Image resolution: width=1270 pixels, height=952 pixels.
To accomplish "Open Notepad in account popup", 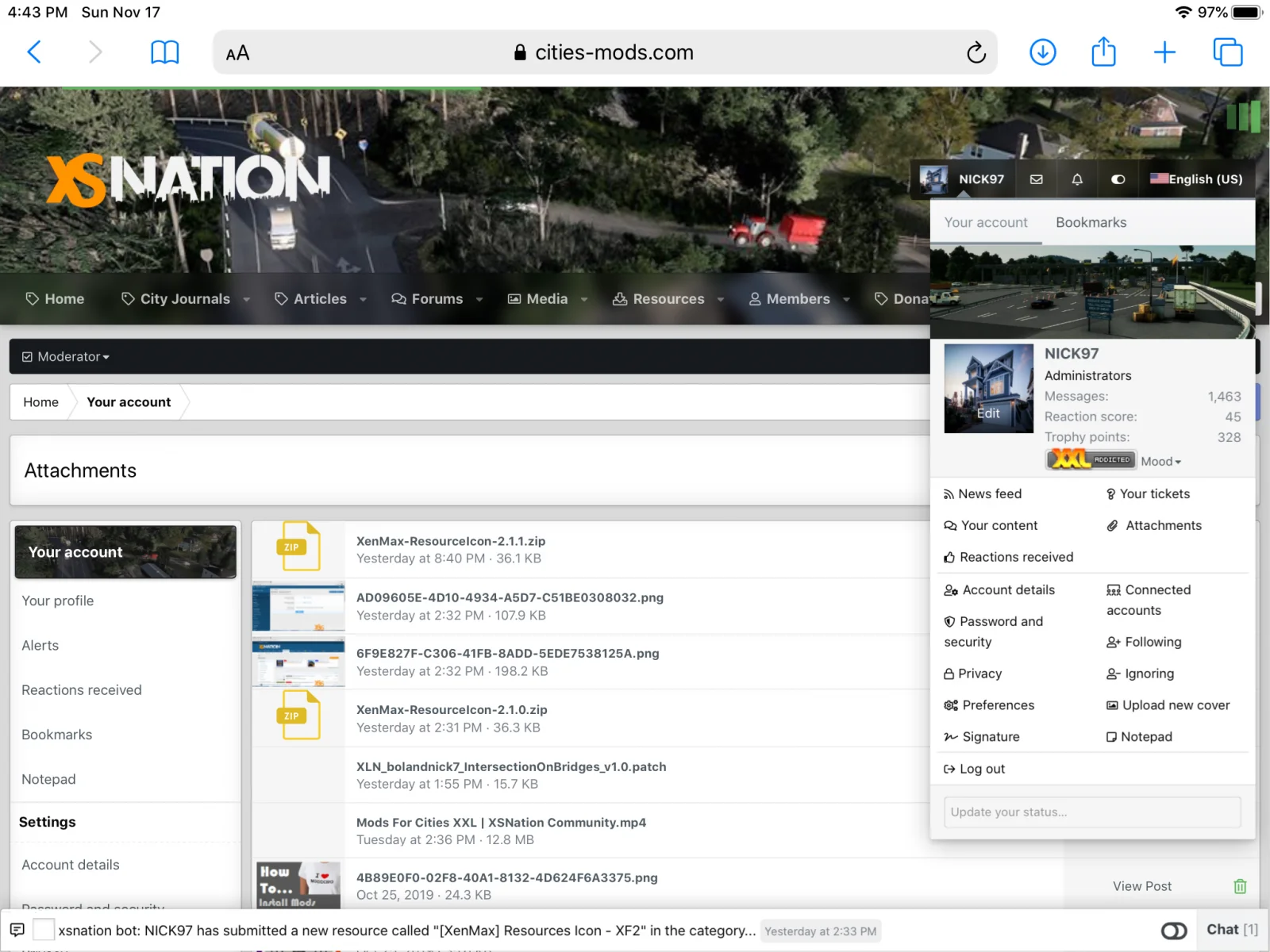I will (x=1139, y=737).
